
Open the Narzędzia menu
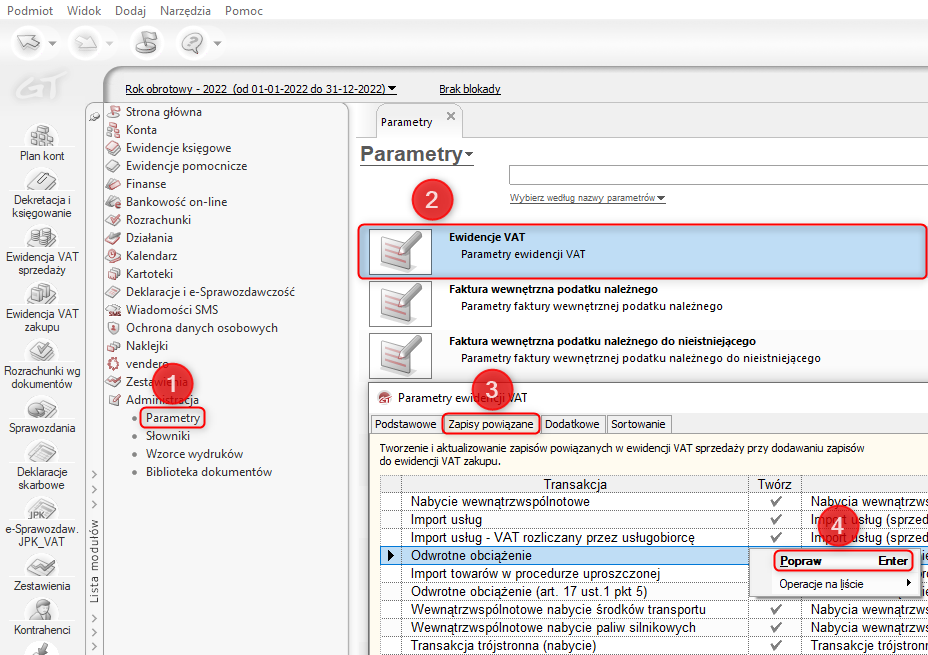[x=185, y=11]
